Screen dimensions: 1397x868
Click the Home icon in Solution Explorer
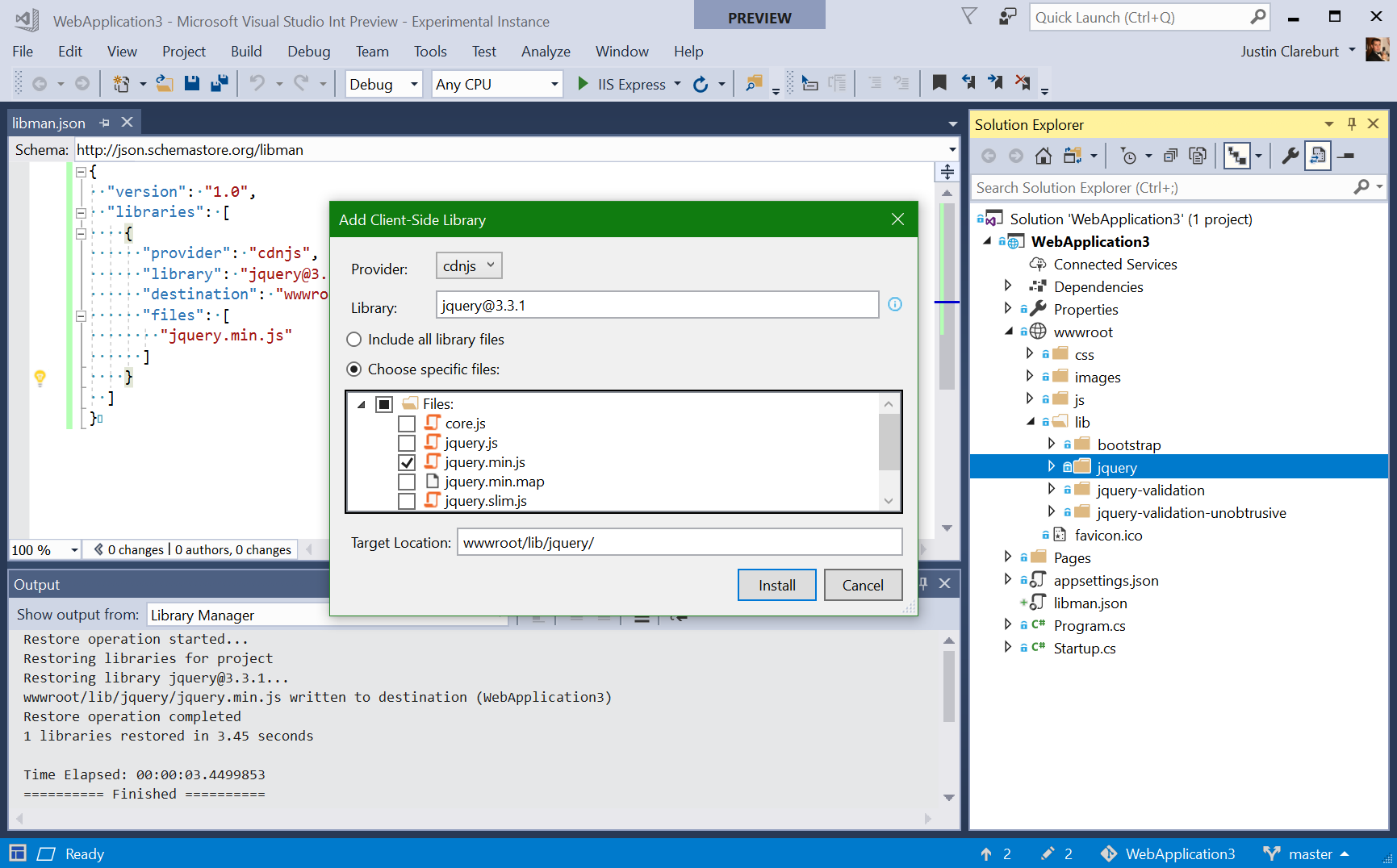point(1043,155)
